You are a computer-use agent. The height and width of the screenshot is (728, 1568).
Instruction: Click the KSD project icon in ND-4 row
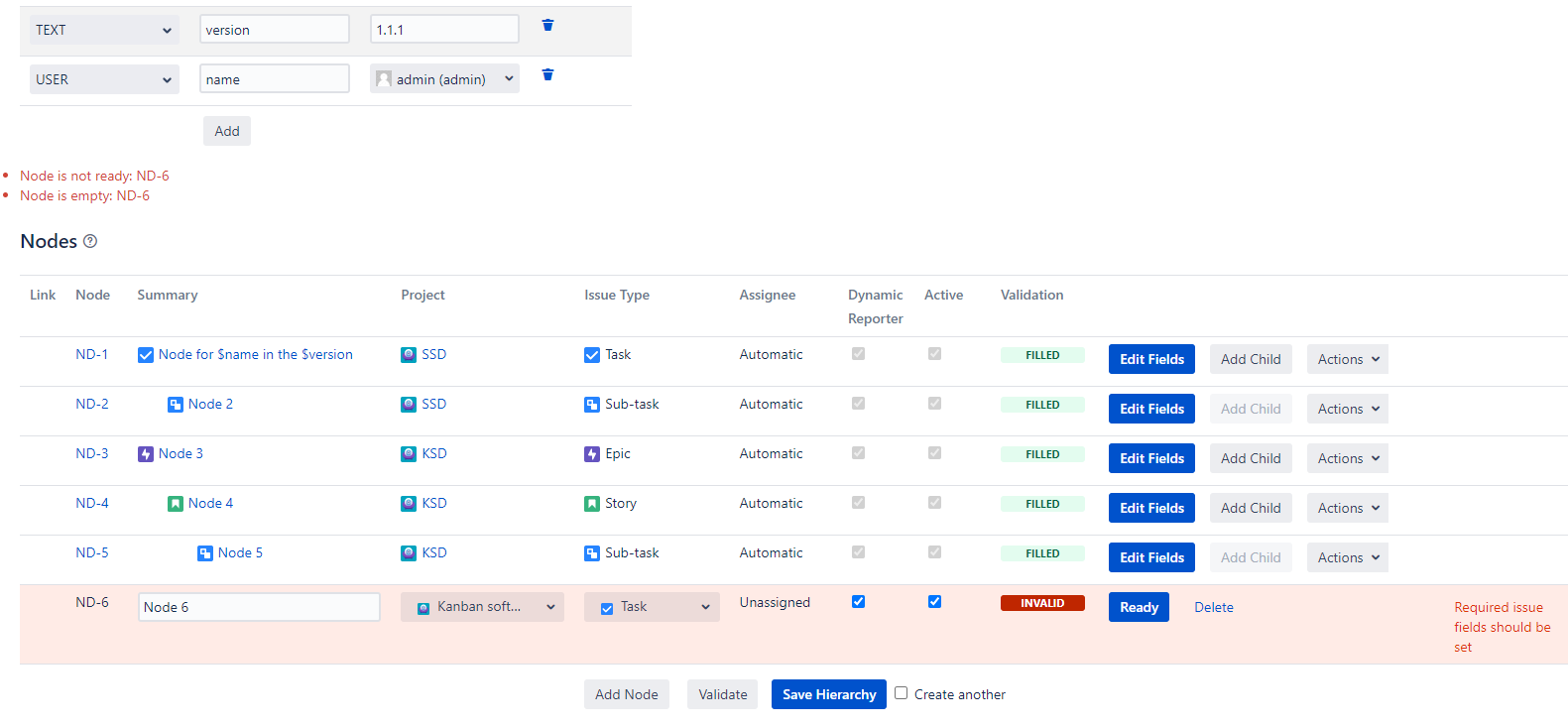point(409,504)
